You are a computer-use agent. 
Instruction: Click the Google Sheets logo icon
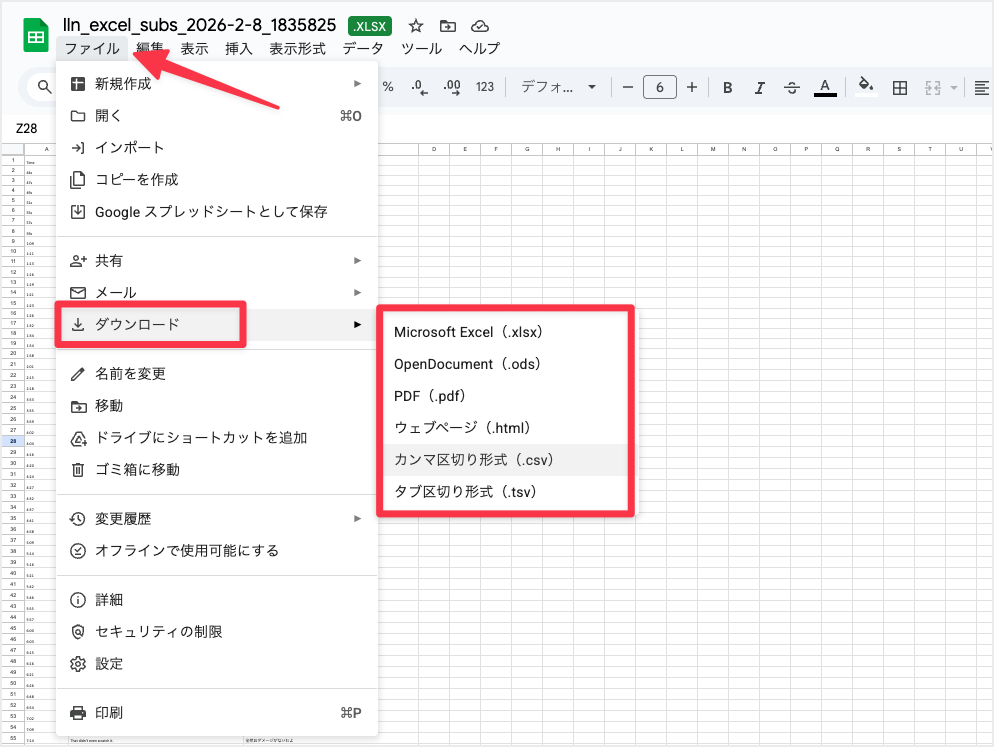[34, 34]
